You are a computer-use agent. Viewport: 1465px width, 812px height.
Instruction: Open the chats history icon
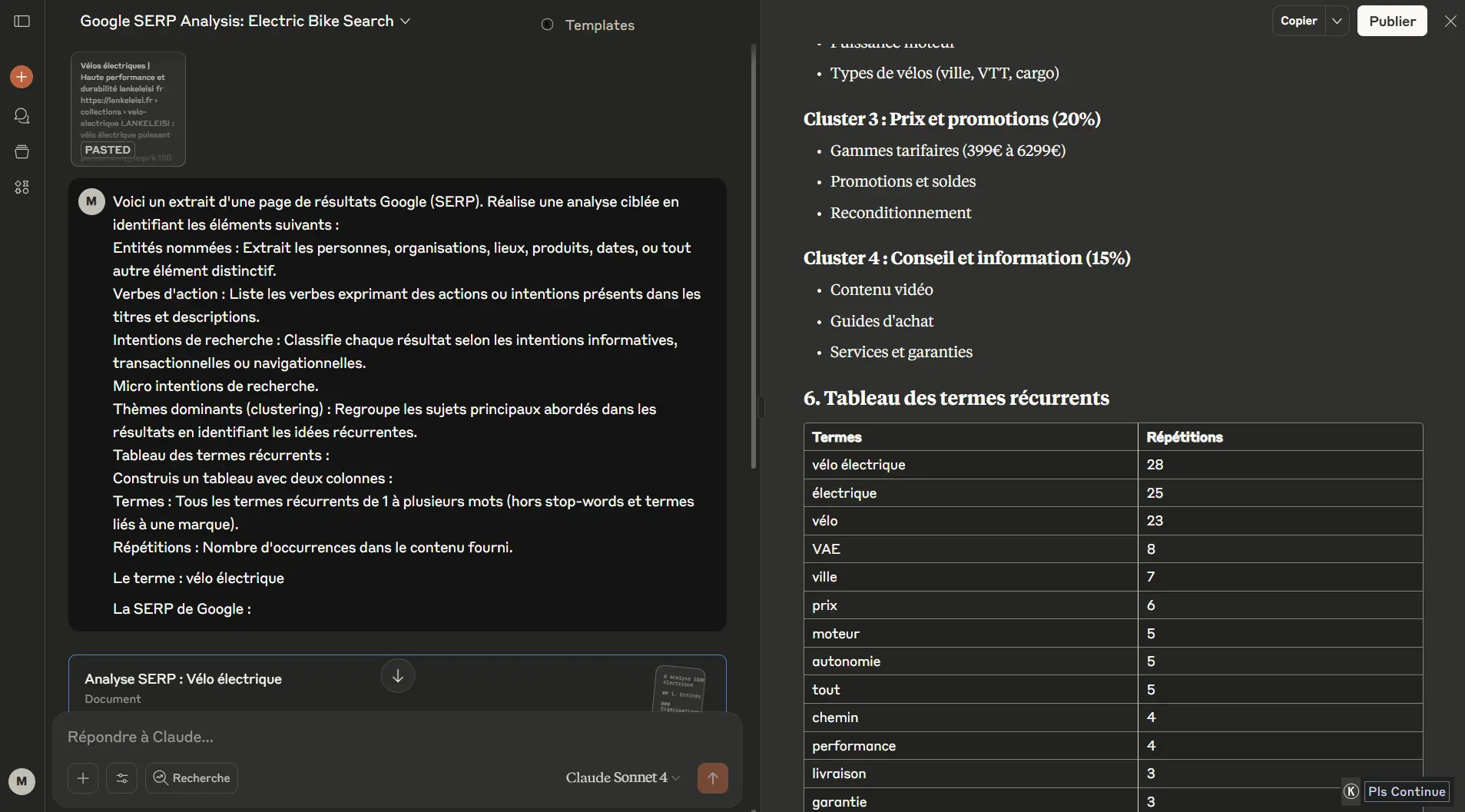(22, 116)
